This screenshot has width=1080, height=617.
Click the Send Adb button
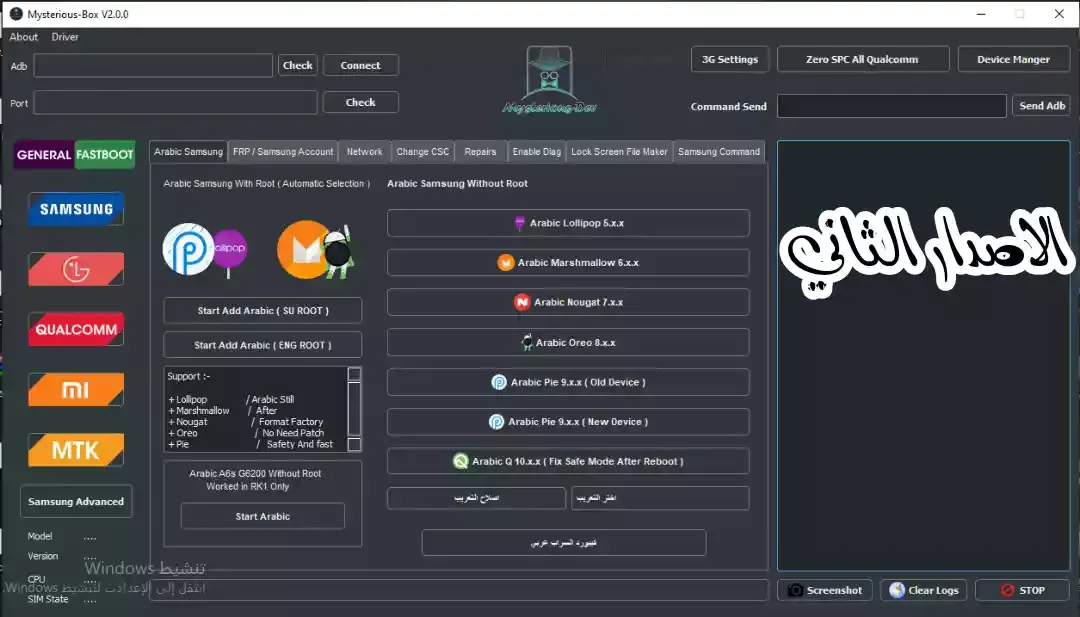point(1041,105)
